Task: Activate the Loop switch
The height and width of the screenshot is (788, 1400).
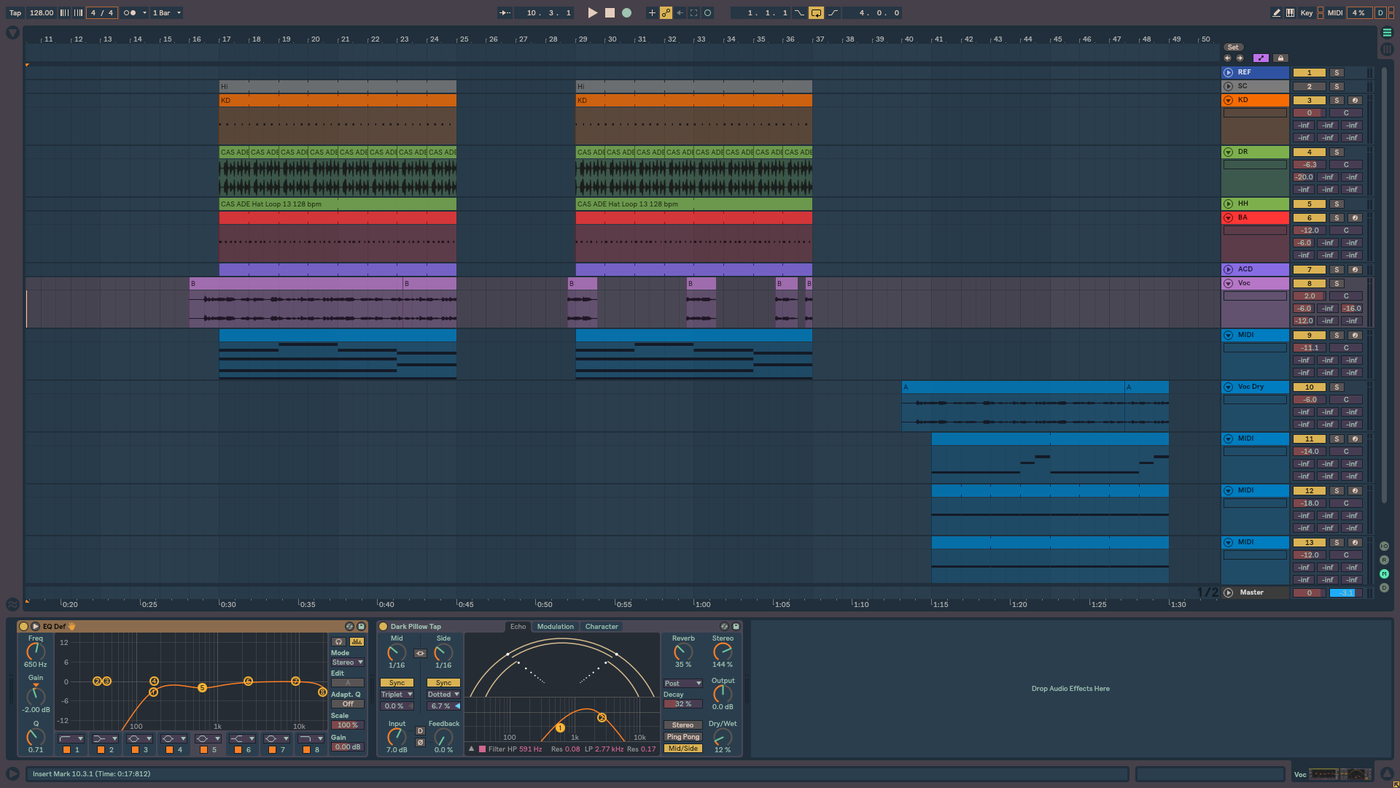Action: tap(816, 13)
